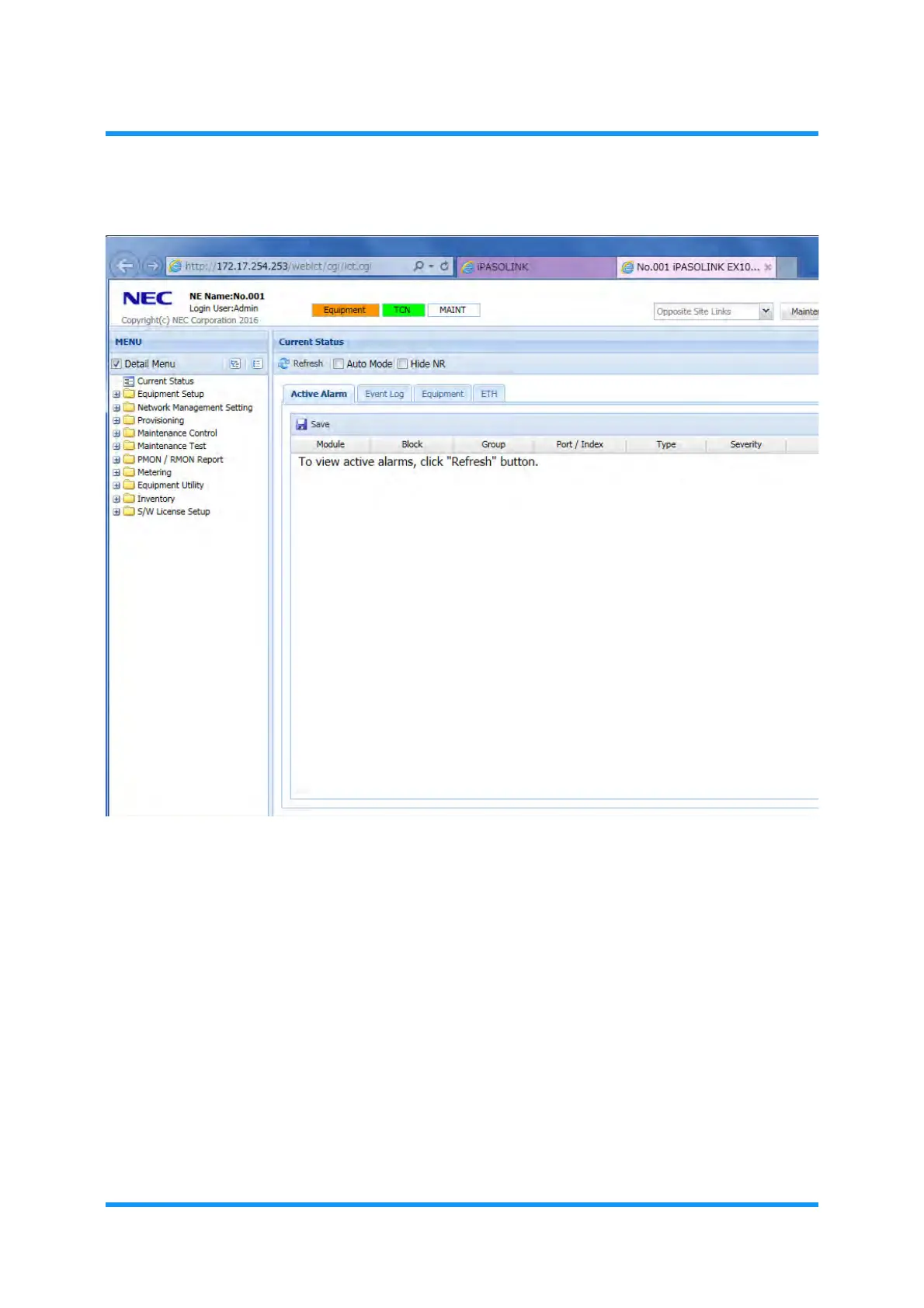Click the NEC logo

pyautogui.click(x=148, y=298)
